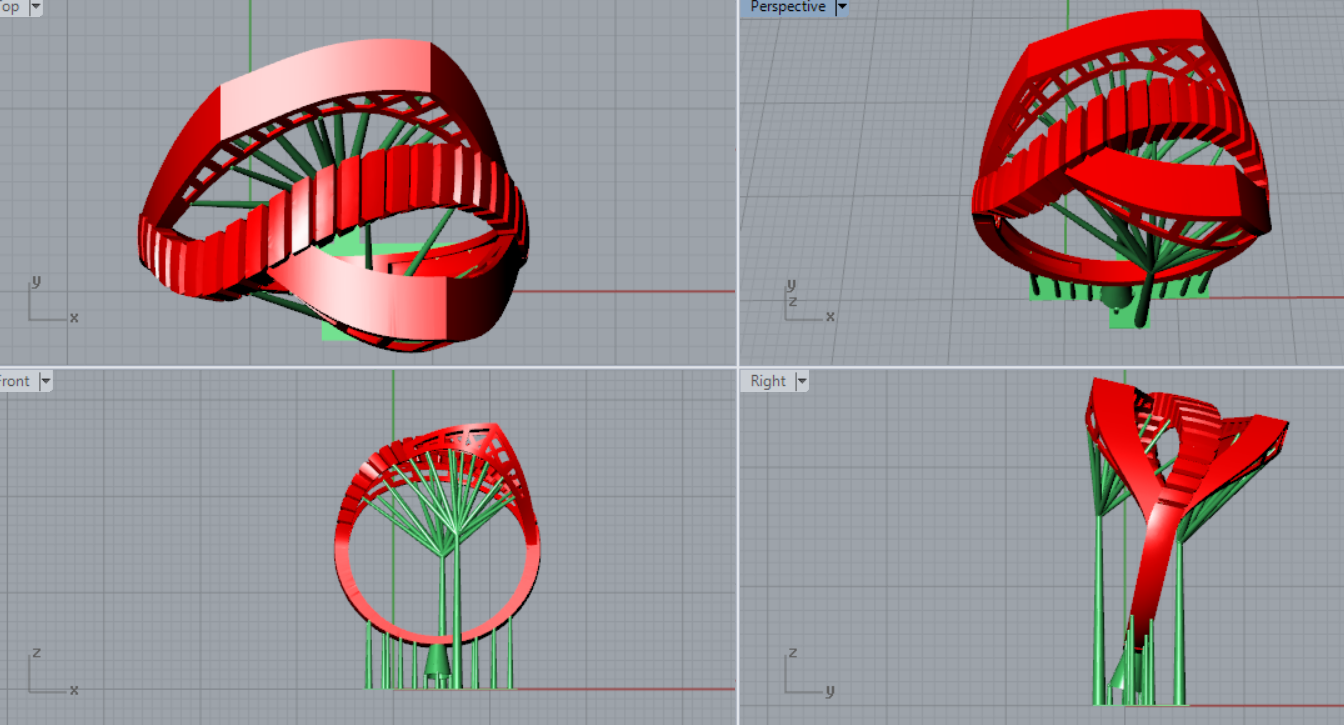Click the Front viewport title label
Screen dimensions: 1344x725
tap(15, 381)
